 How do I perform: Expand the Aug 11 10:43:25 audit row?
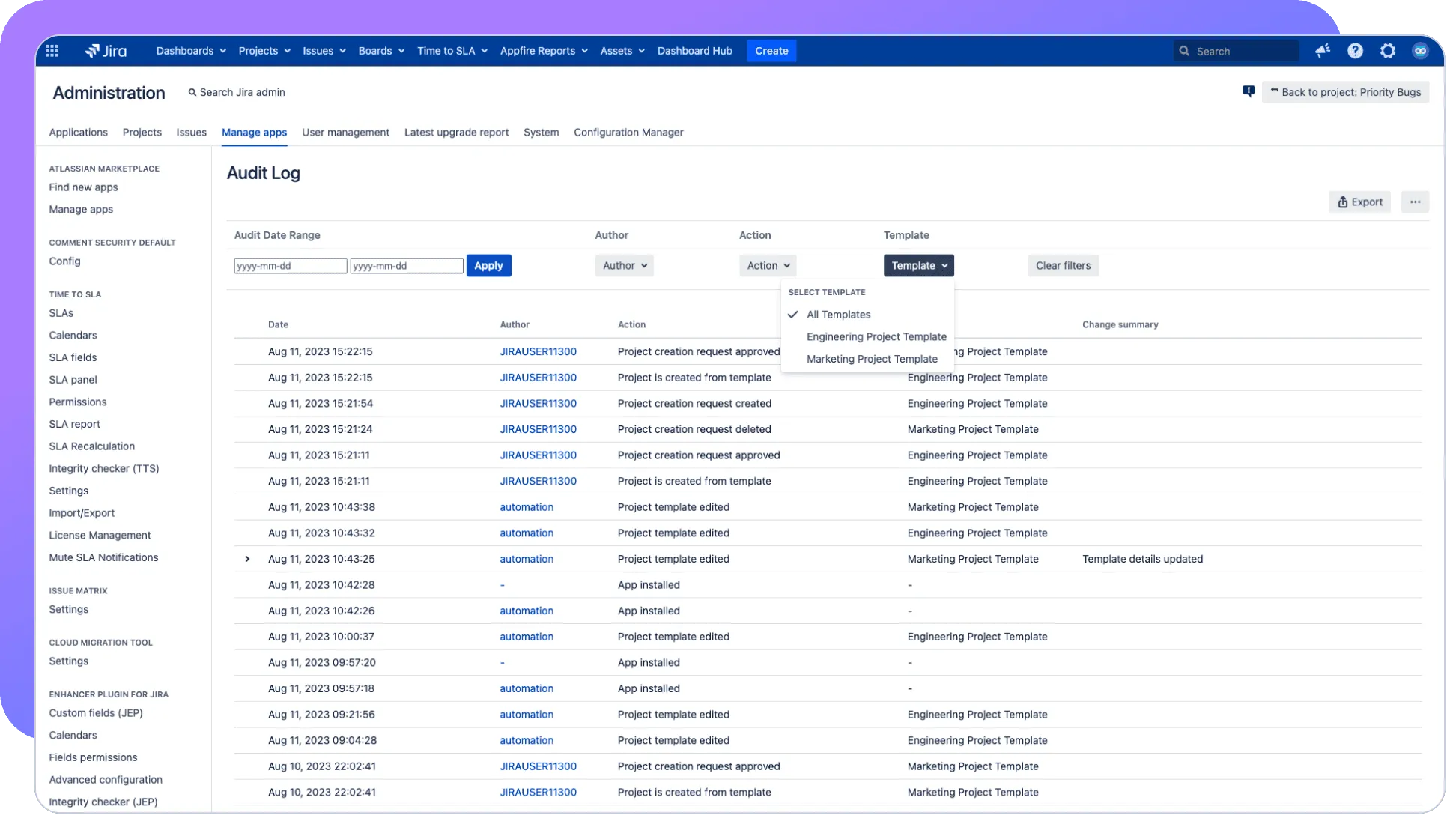(x=247, y=559)
